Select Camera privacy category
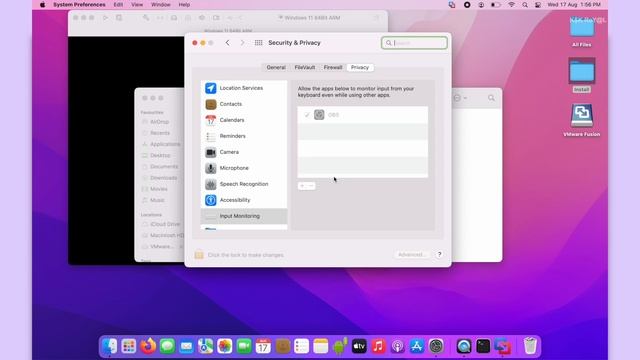This screenshot has width=640, height=360. tap(244, 152)
